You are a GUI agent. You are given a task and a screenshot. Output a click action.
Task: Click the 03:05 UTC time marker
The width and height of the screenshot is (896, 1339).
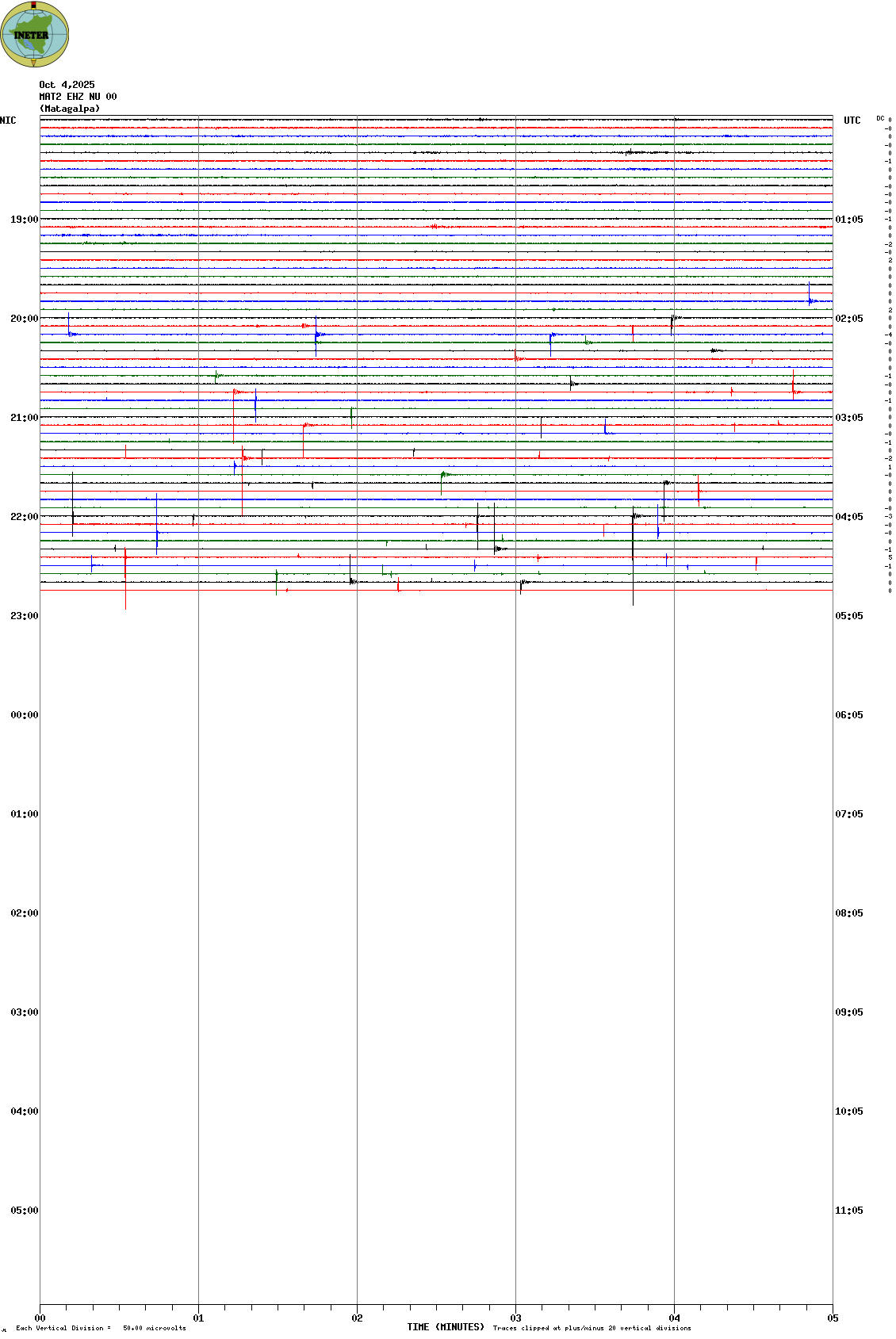(848, 418)
